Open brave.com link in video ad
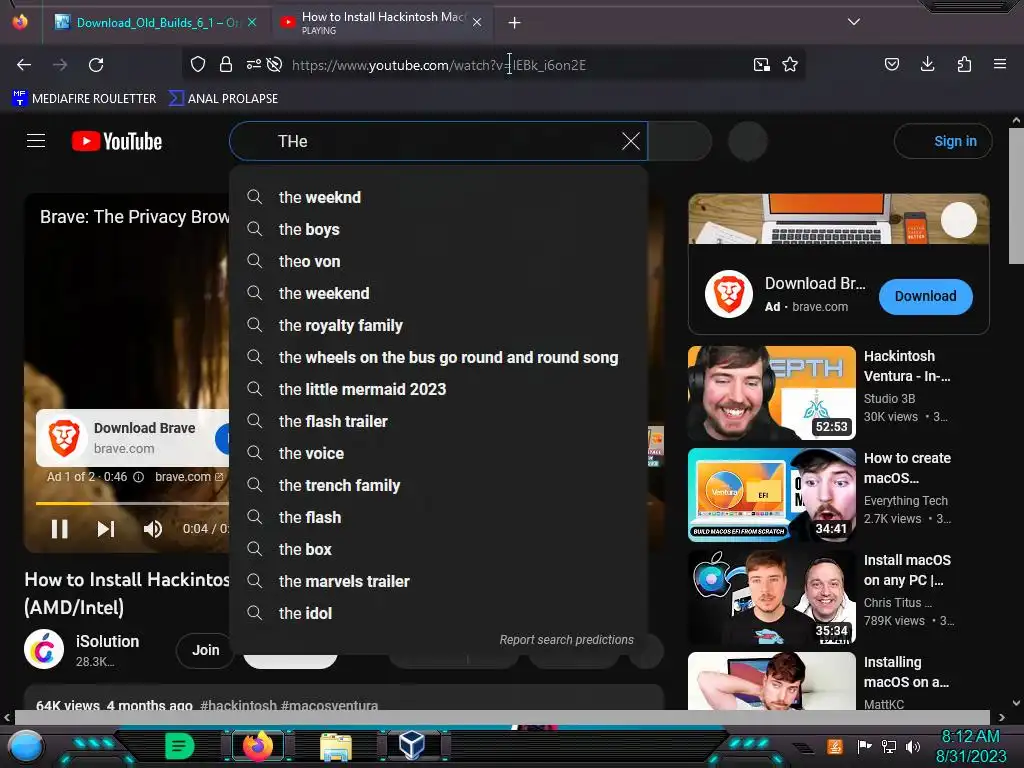The height and width of the screenshot is (768, 1024). (x=189, y=477)
